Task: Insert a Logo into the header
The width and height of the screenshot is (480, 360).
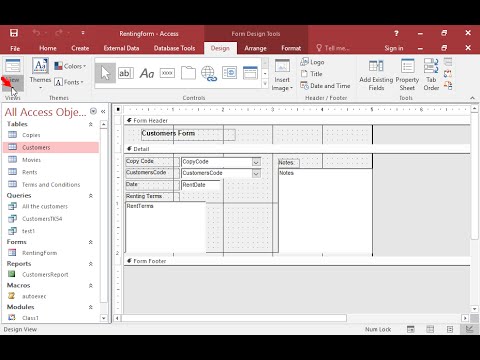Action: pyautogui.click(x=312, y=62)
